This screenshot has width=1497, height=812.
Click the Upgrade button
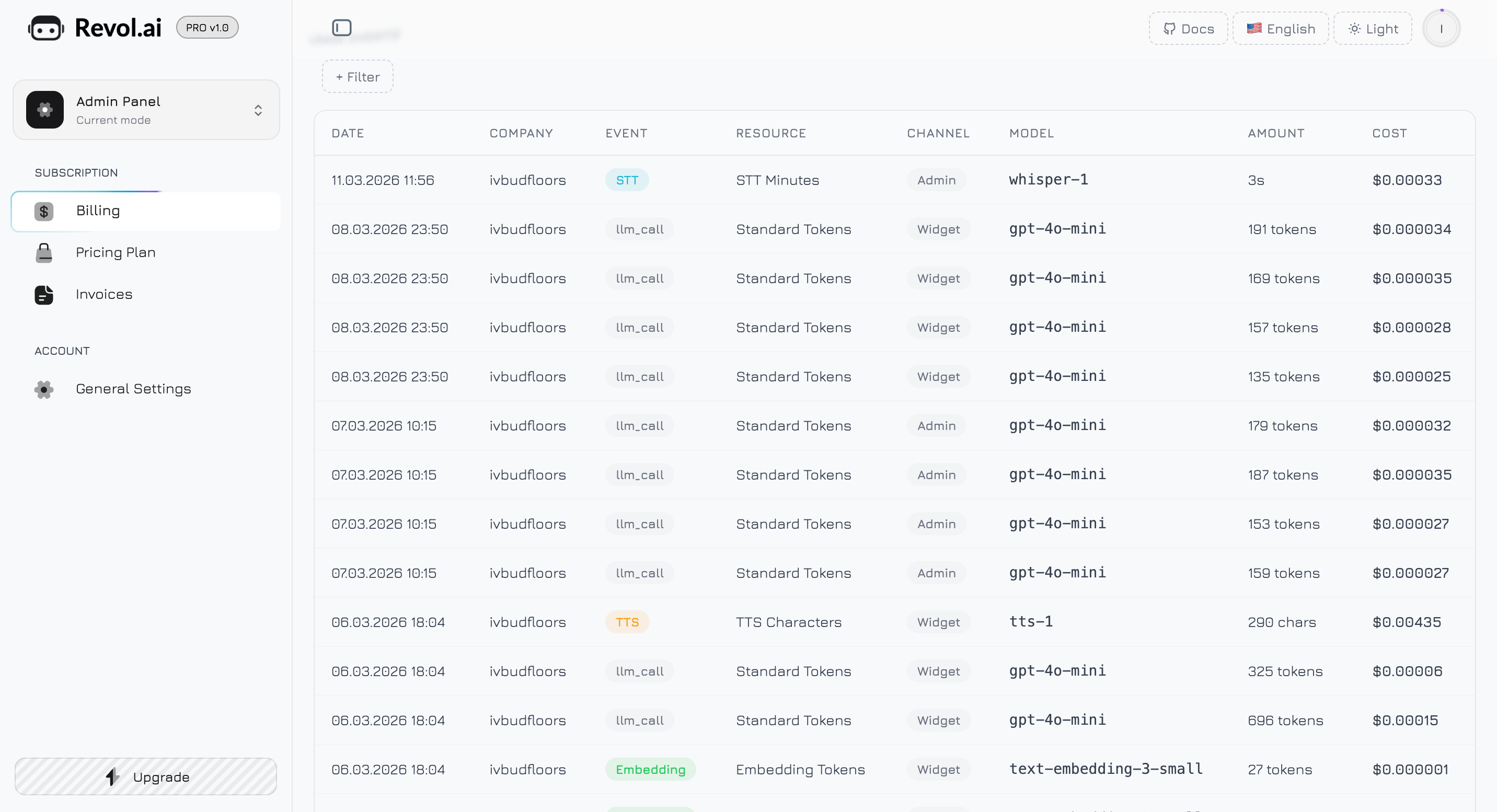146,776
